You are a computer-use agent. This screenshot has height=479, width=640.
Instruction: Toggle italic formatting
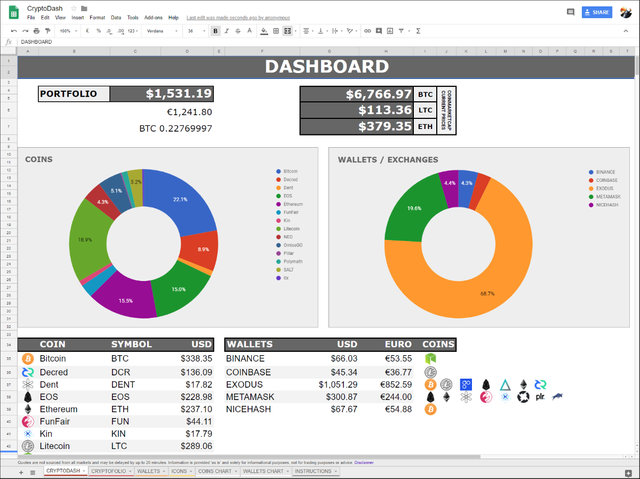(x=227, y=31)
